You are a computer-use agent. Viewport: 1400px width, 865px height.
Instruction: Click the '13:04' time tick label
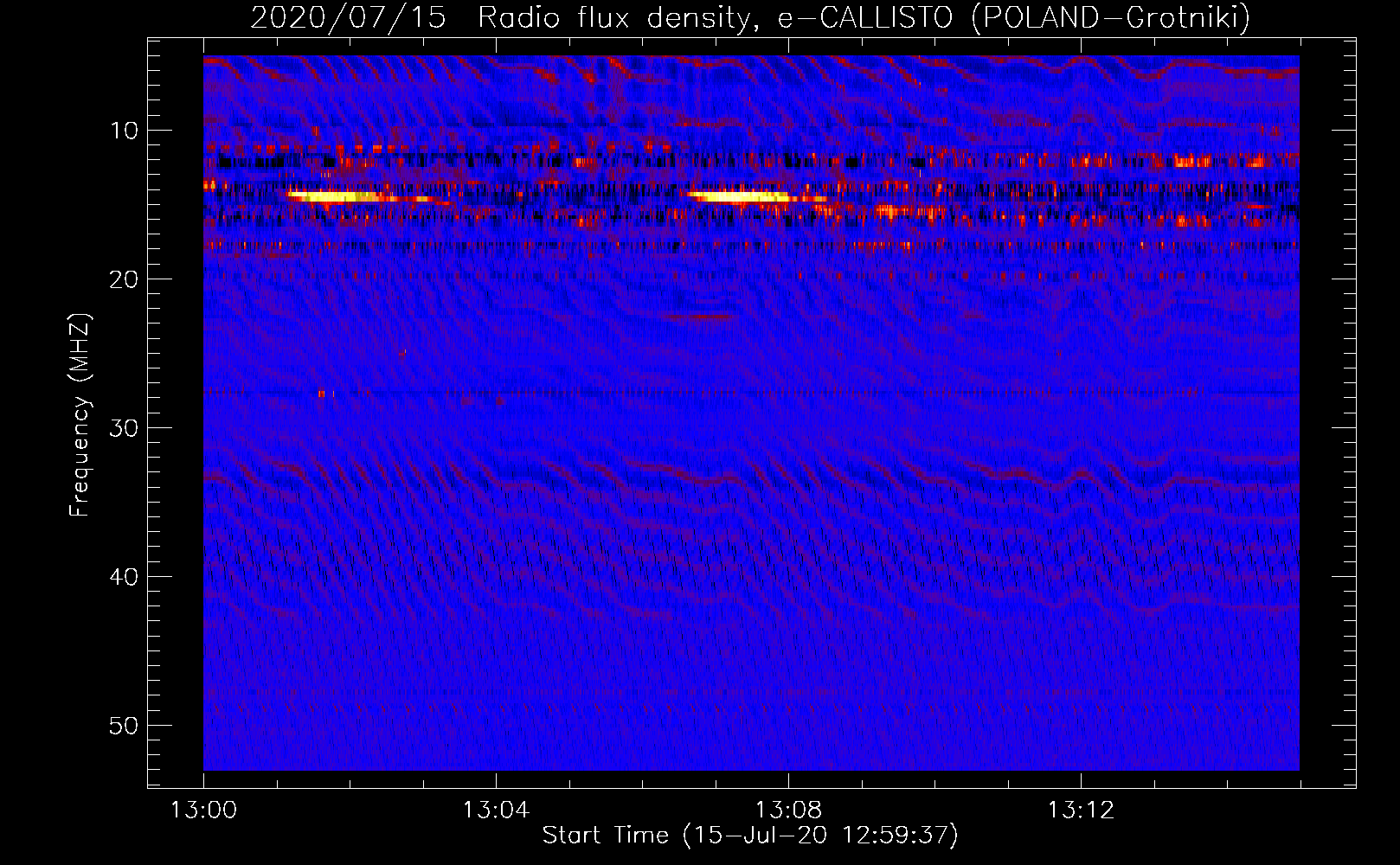(x=496, y=811)
